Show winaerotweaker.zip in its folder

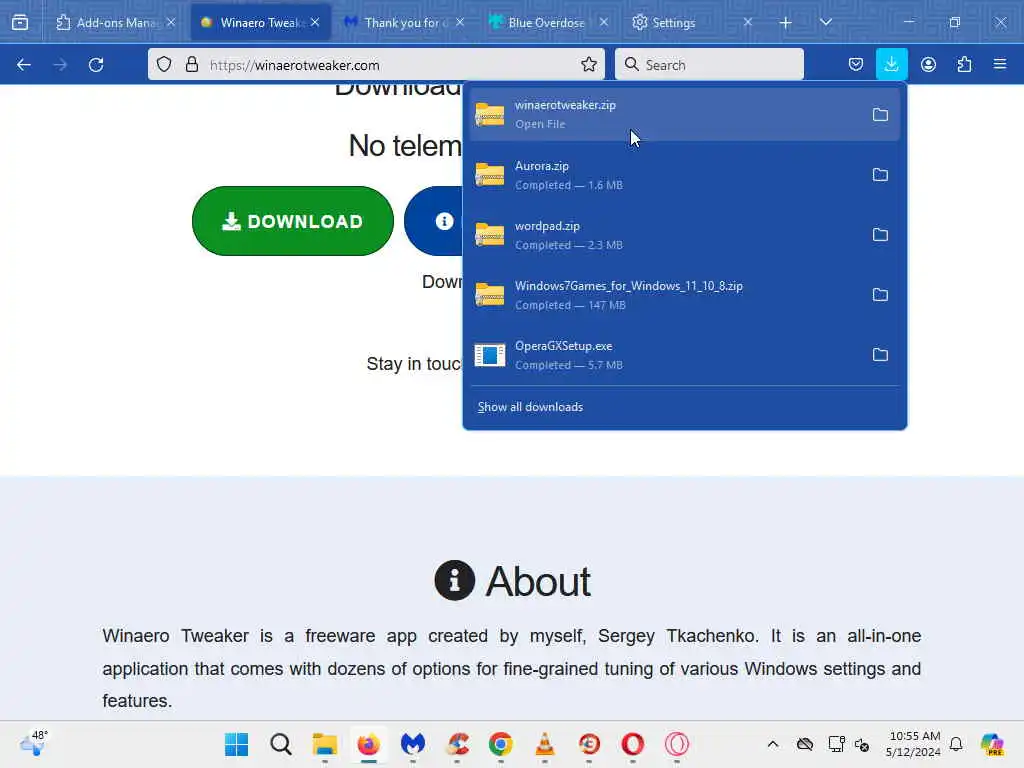point(880,115)
